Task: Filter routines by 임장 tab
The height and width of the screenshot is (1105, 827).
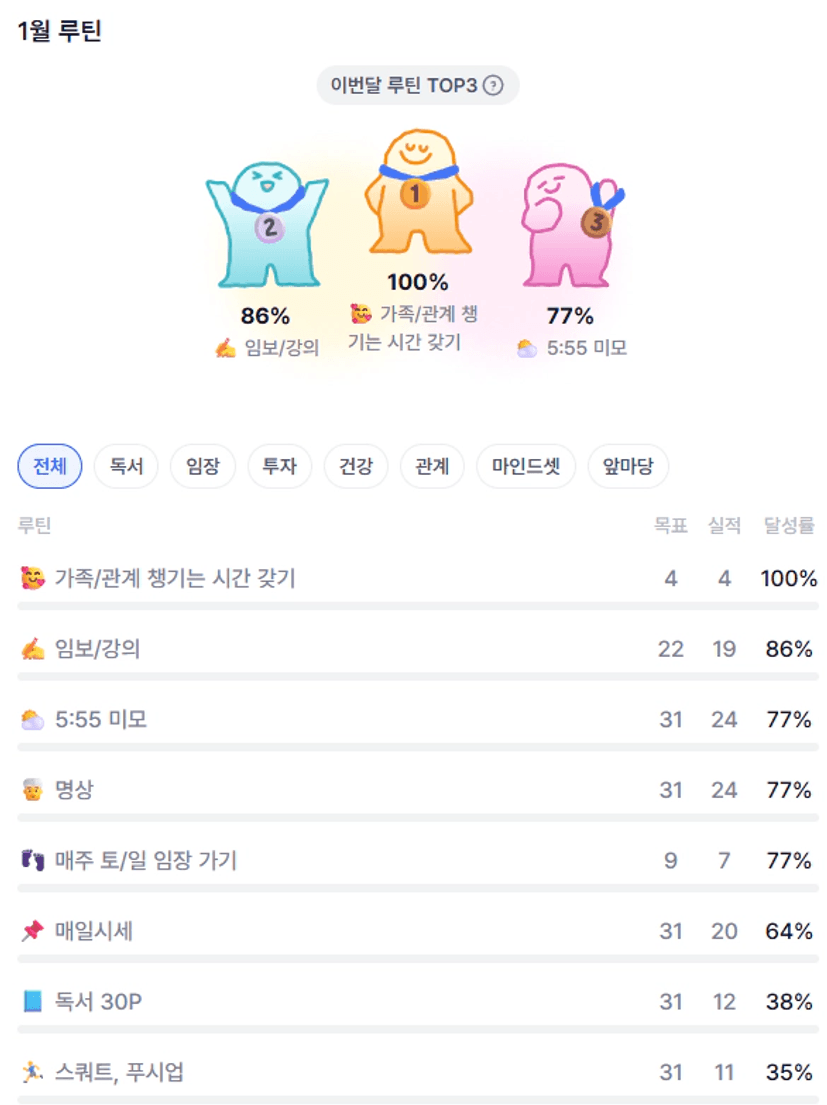Action: (x=203, y=466)
